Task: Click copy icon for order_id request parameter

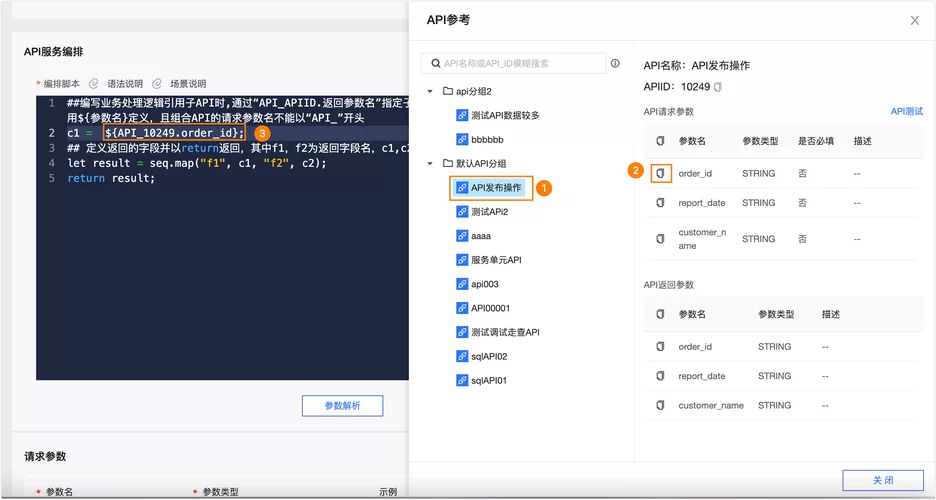Action: (660, 173)
